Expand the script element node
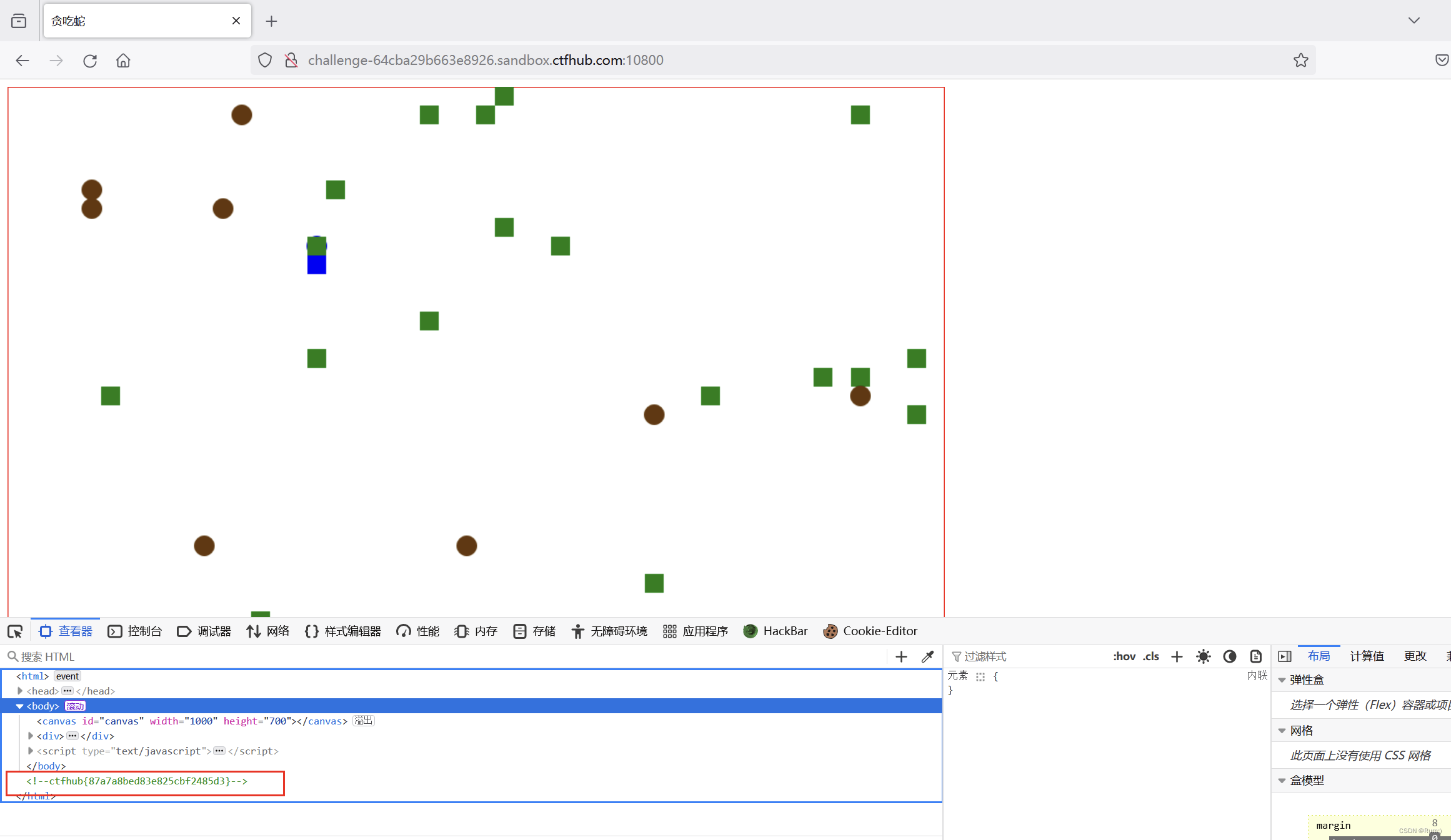 tap(31, 751)
